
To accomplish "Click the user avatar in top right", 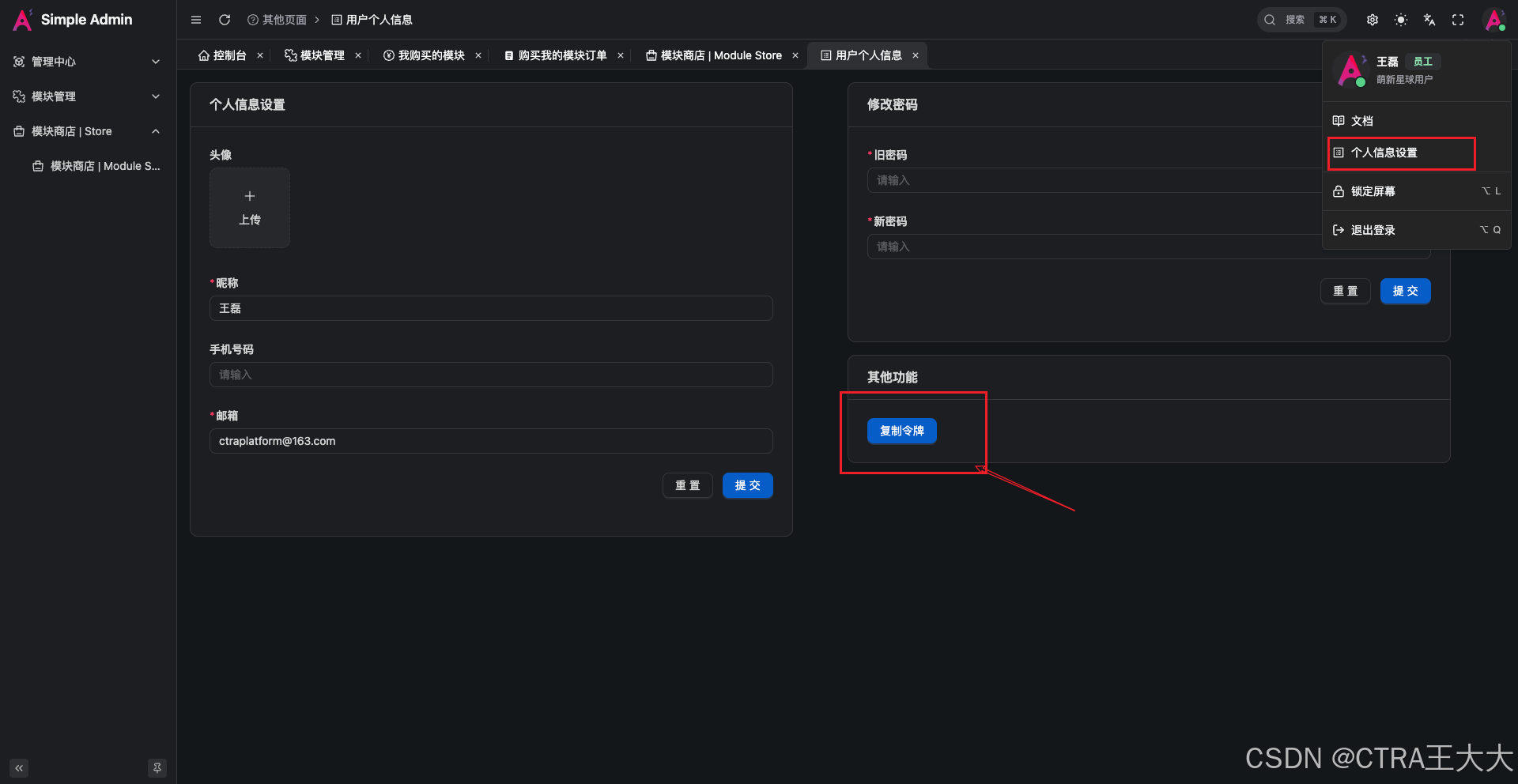I will pos(1494,20).
